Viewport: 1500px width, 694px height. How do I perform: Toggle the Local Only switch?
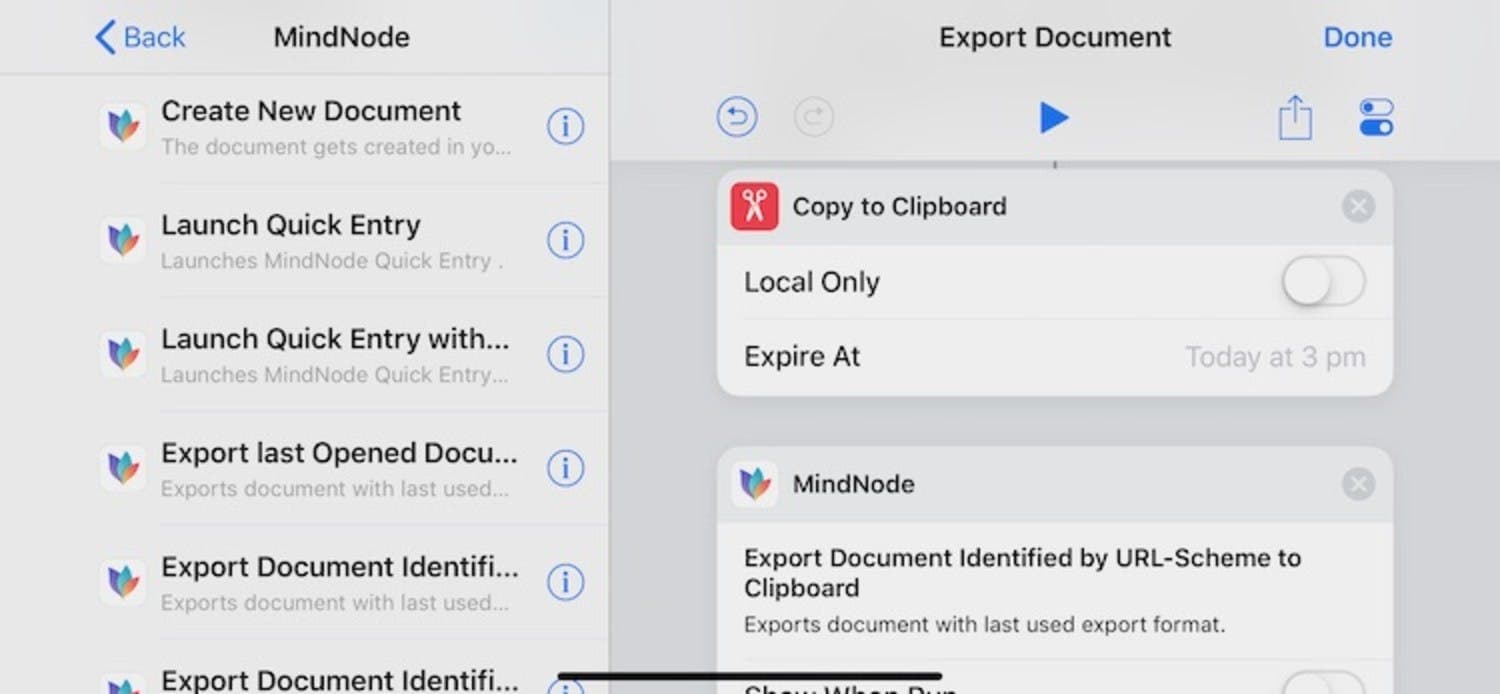(x=1323, y=282)
